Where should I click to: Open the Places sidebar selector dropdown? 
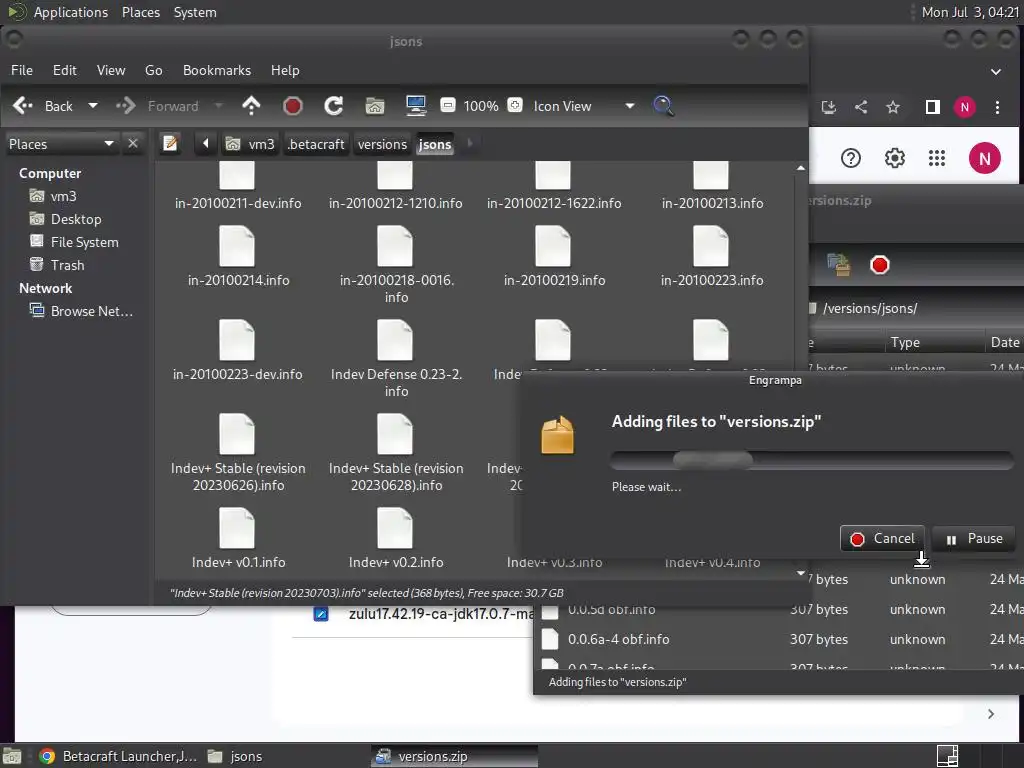(x=61, y=144)
